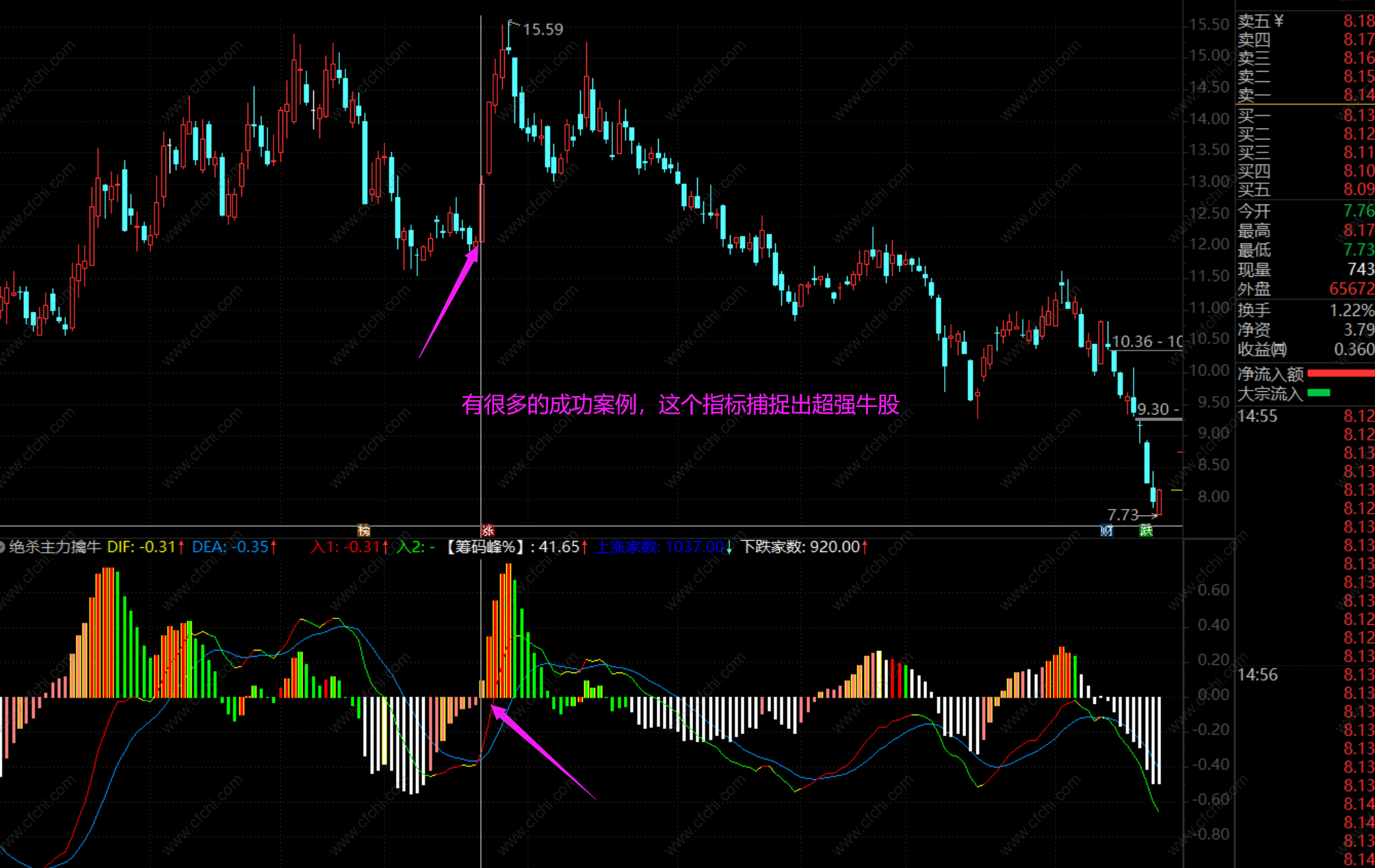The width and height of the screenshot is (1375, 868).
Task: Click round icon beside 绝杀主力擒牛 indicator
Action: (x=2, y=547)
